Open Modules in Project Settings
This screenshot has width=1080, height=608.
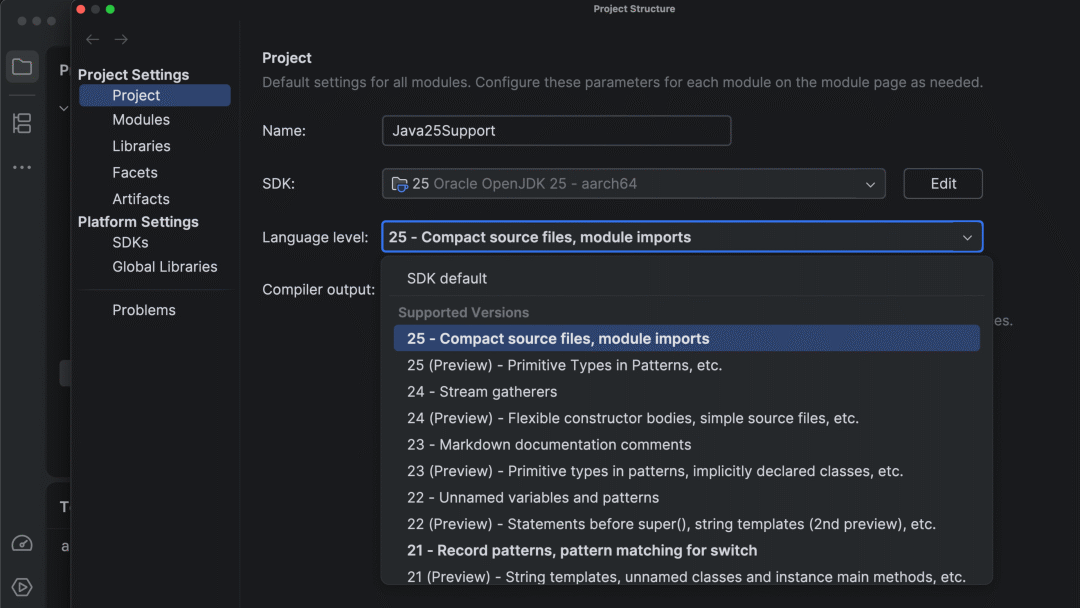(141, 120)
